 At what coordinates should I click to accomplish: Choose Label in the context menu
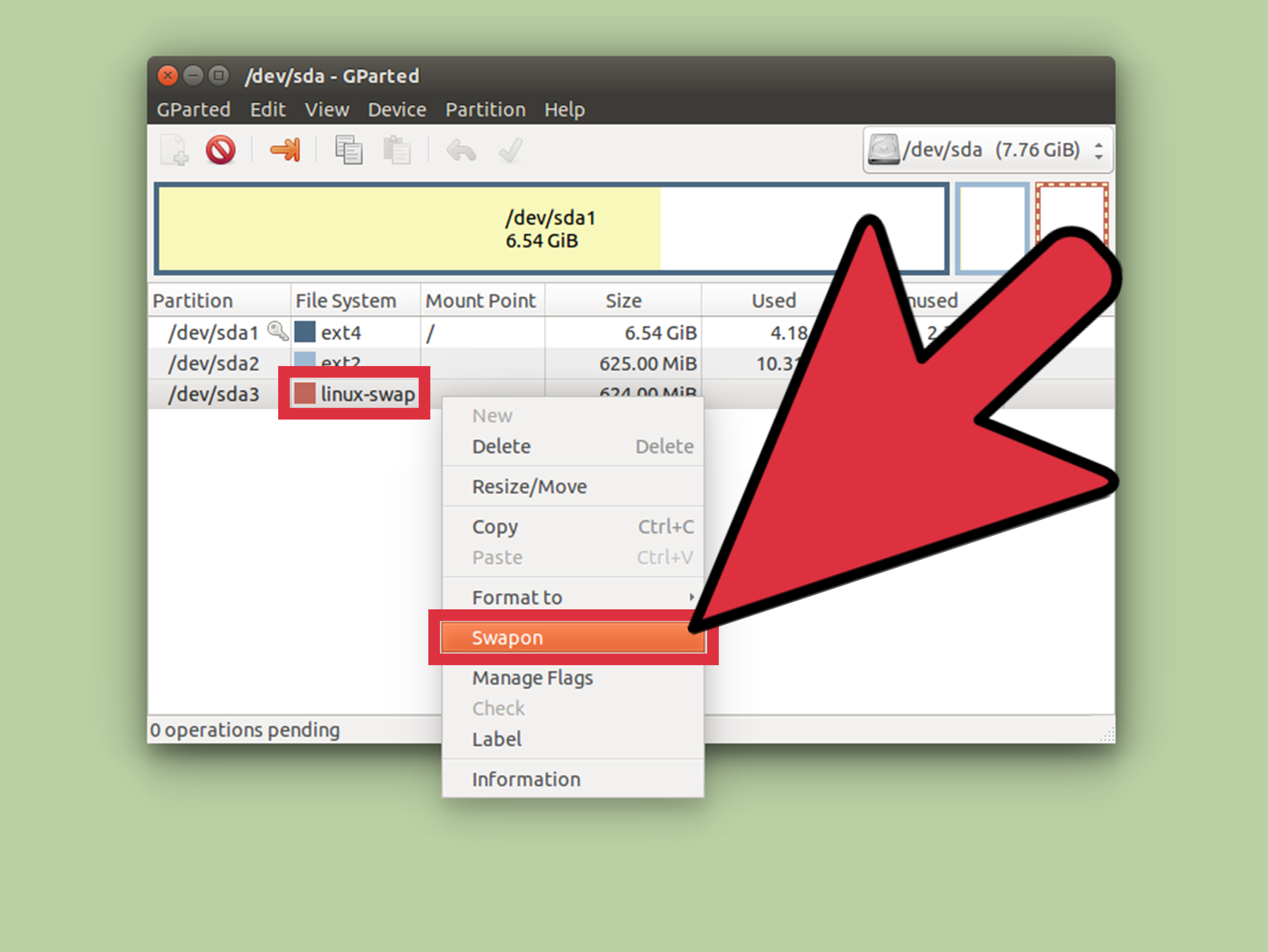coord(573,739)
